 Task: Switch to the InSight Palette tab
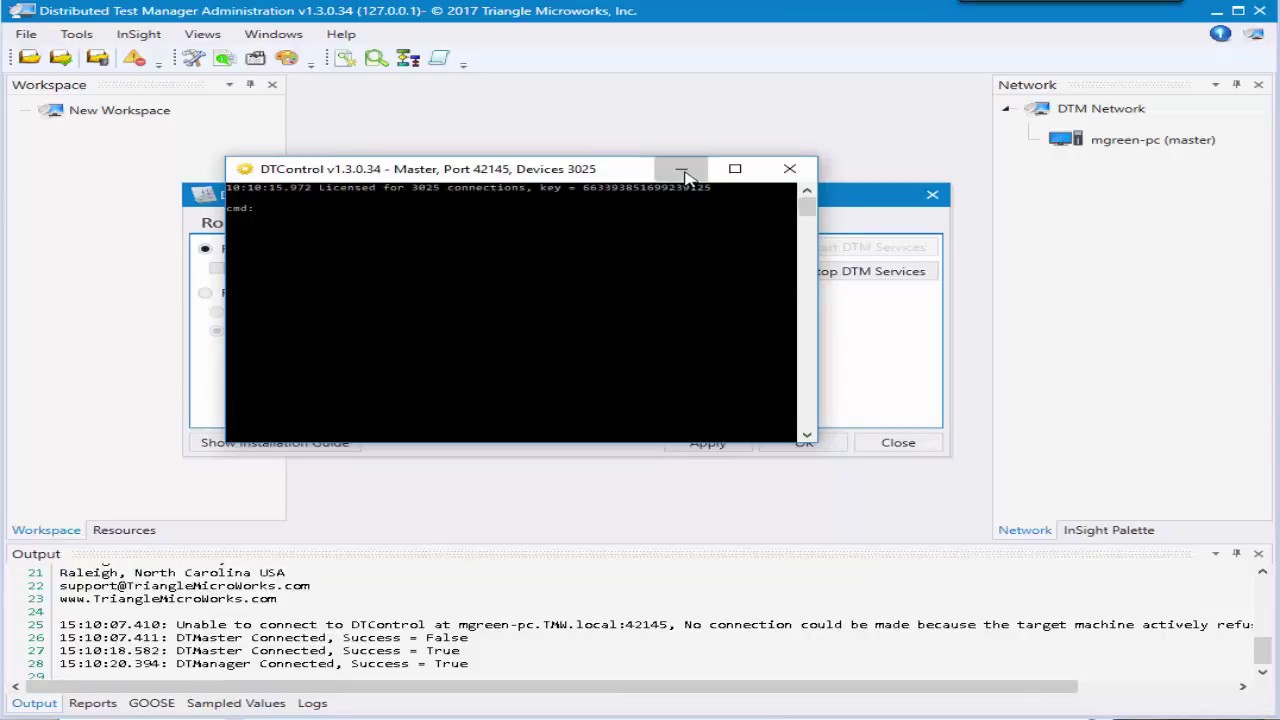coord(1108,530)
